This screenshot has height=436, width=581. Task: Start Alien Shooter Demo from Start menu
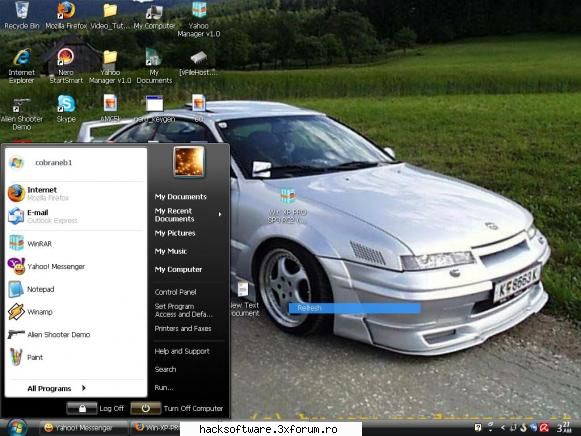[x=76, y=335]
